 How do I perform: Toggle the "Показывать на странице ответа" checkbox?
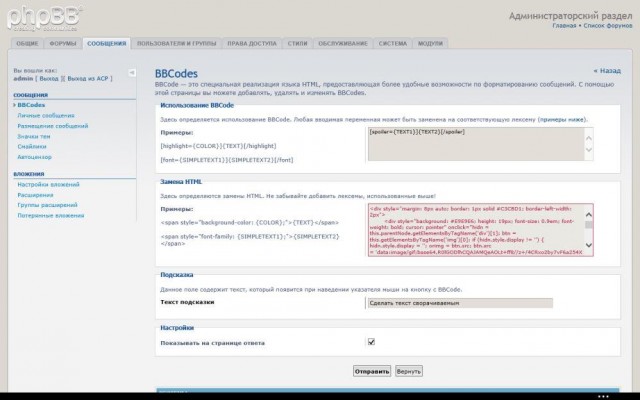tap(371, 342)
